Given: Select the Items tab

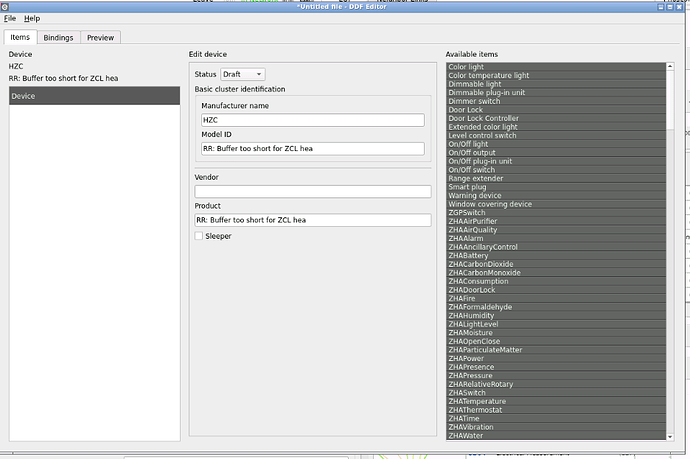Looking at the screenshot, I should pos(22,37).
